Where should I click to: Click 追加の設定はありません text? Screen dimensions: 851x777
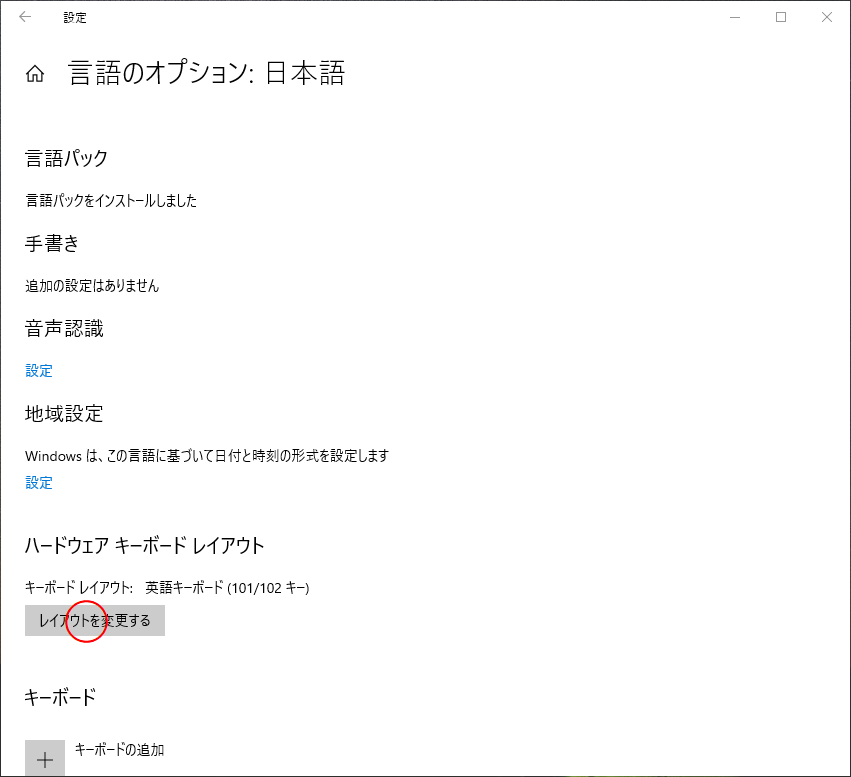coord(92,286)
